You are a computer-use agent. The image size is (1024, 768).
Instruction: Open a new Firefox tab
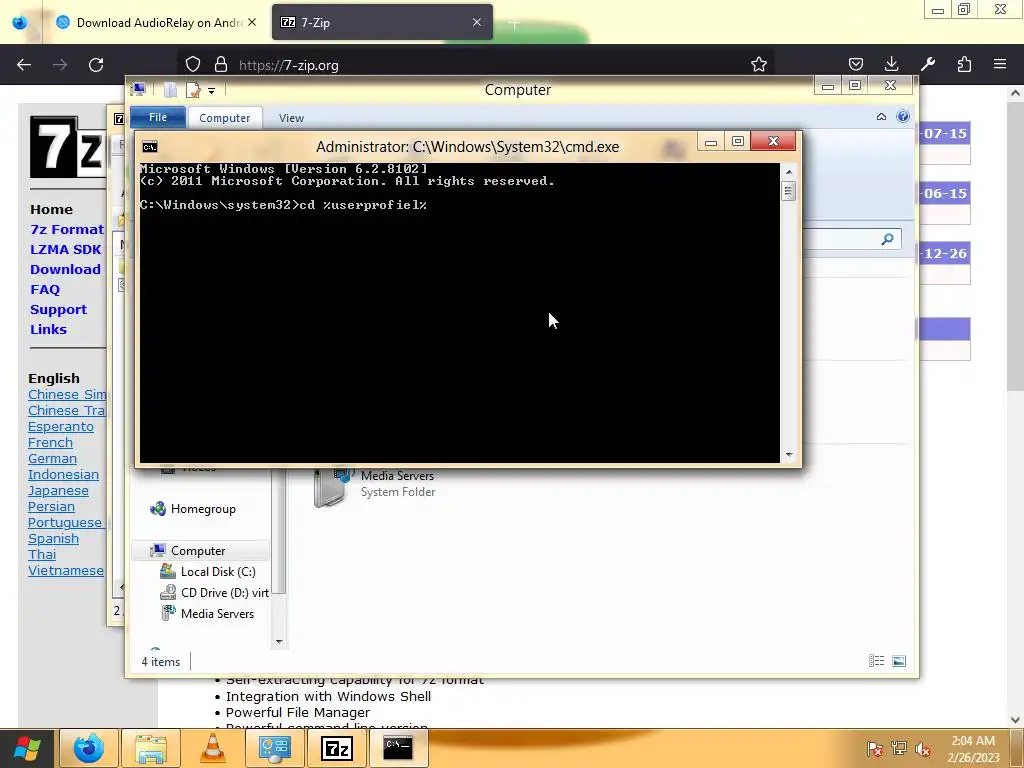tap(514, 24)
